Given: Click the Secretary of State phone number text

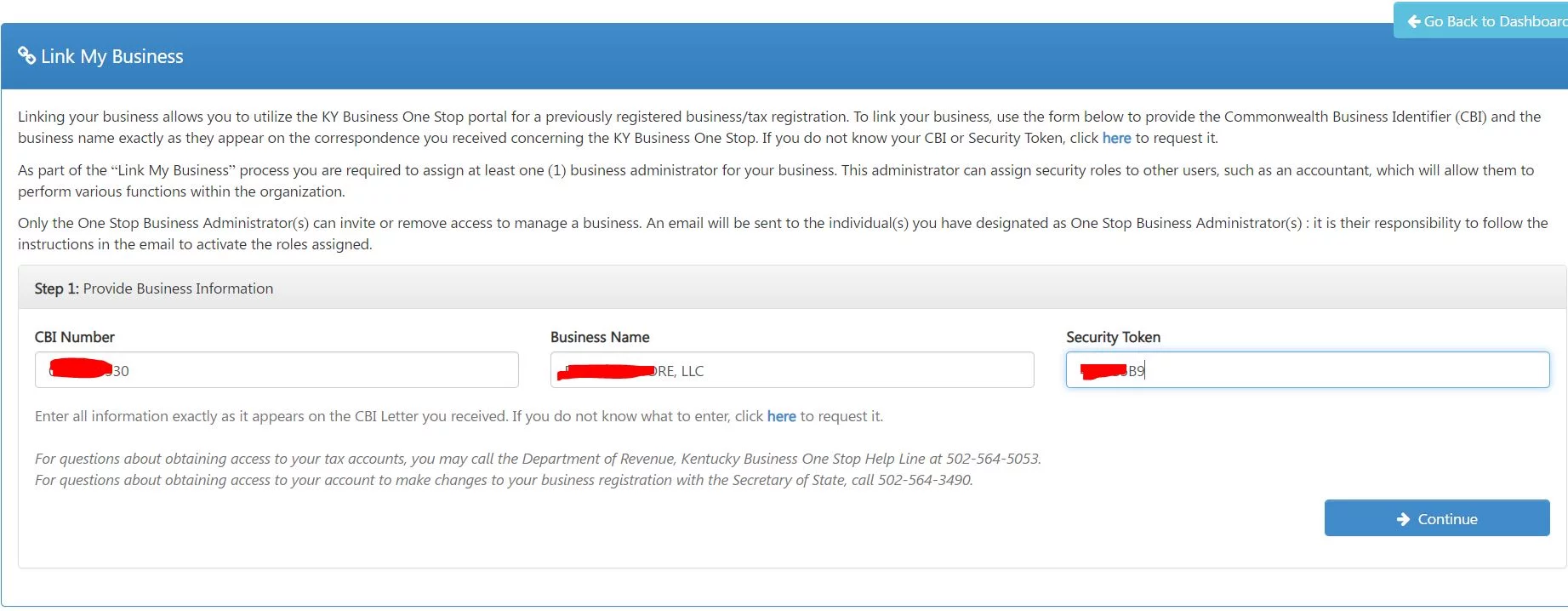Looking at the screenshot, I should click(925, 480).
